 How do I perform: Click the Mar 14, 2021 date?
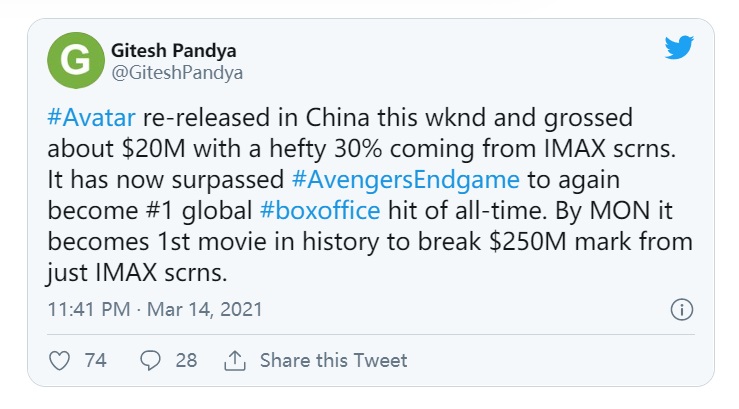(203, 309)
